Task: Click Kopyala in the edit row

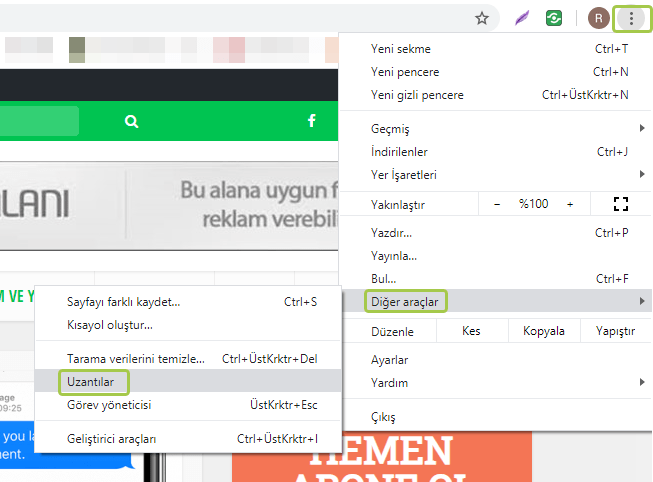Action: (544, 331)
